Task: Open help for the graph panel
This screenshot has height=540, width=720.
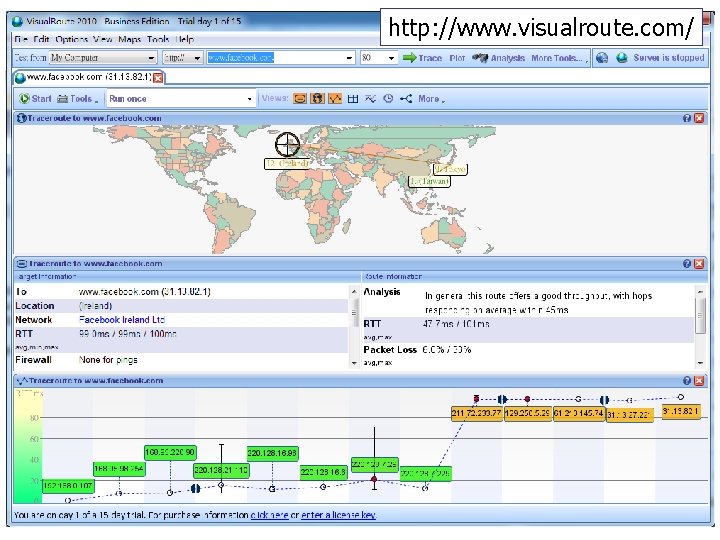Action: coord(686,381)
